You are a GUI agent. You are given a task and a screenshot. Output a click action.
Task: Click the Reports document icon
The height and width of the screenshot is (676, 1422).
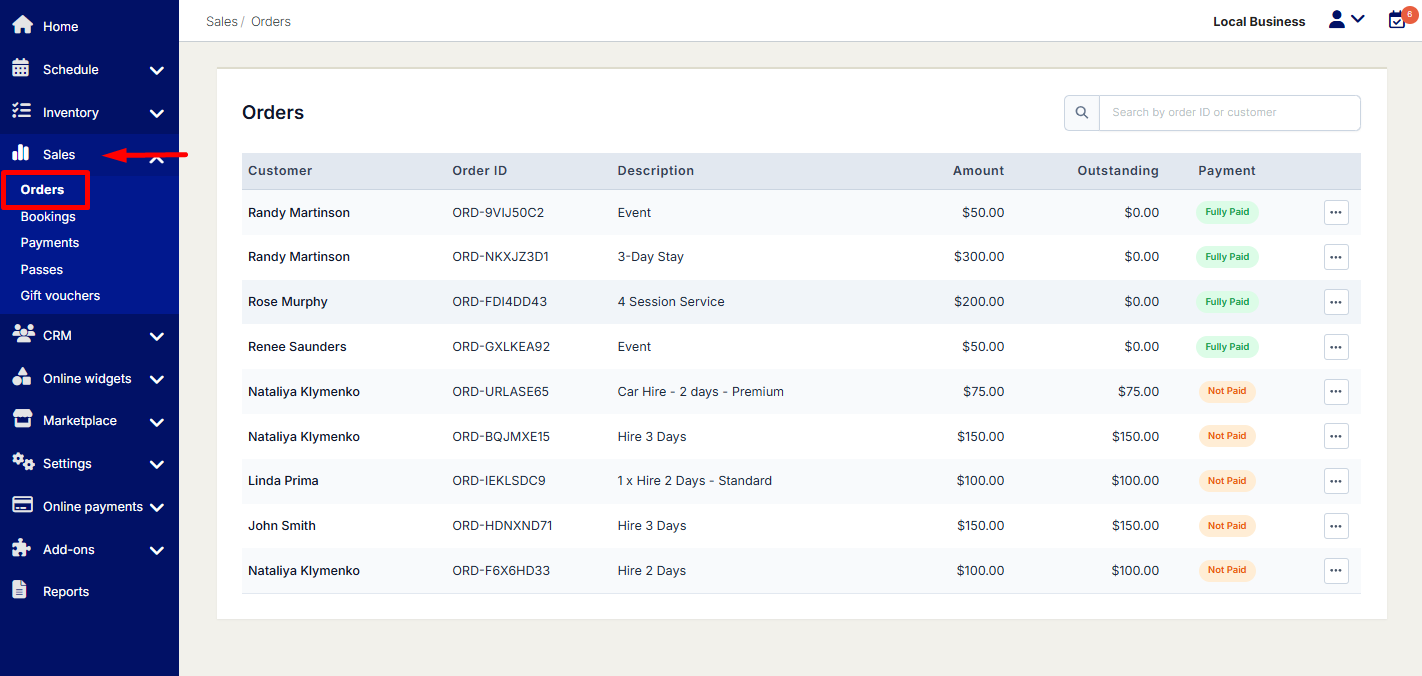(20, 590)
